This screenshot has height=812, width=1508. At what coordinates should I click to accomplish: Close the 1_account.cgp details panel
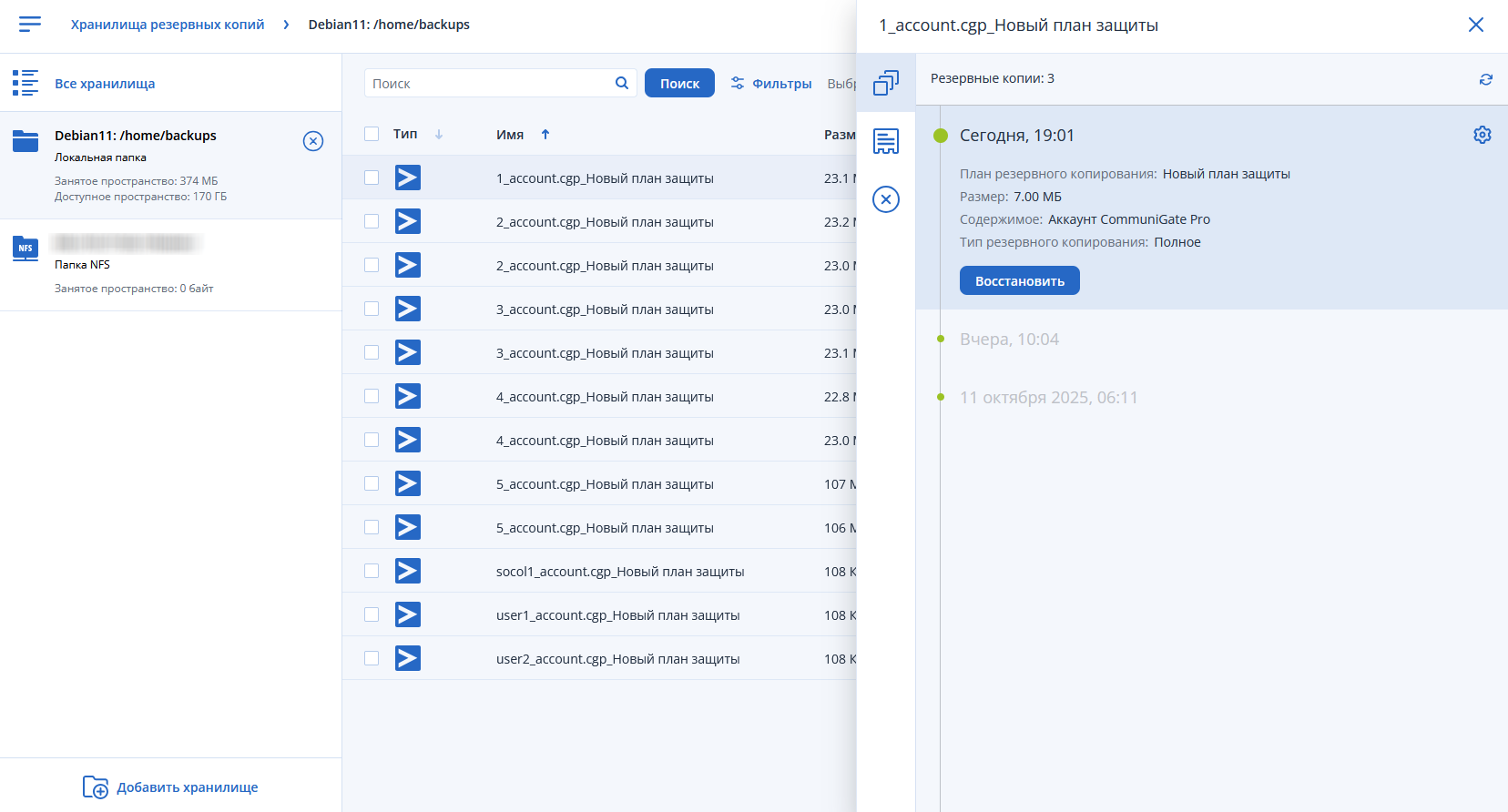click(1476, 25)
